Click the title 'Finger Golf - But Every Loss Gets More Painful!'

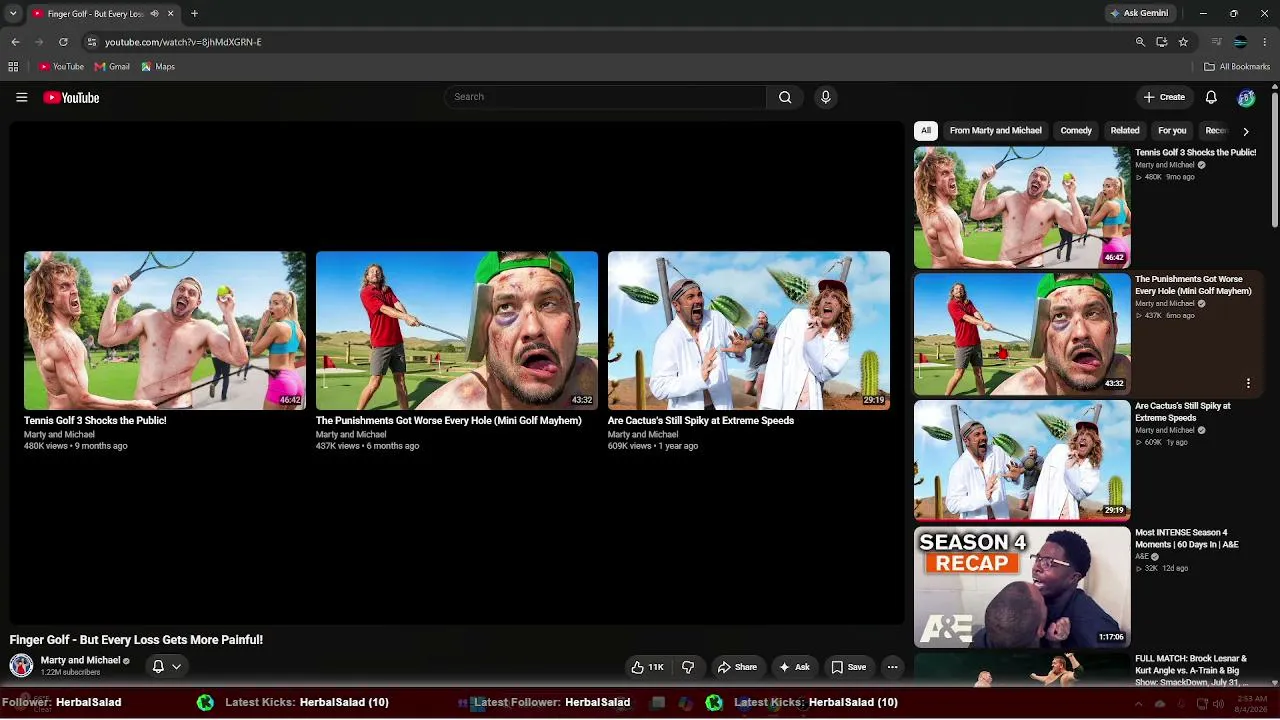click(x=136, y=640)
